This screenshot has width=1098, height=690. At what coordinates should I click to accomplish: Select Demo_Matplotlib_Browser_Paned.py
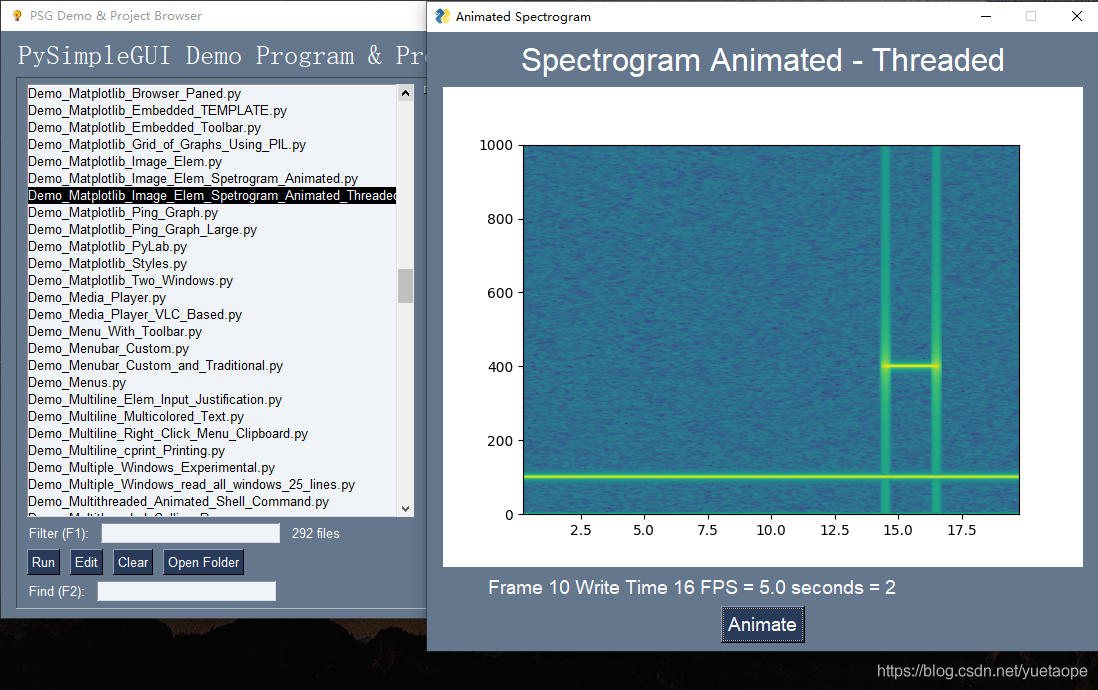(211, 93)
